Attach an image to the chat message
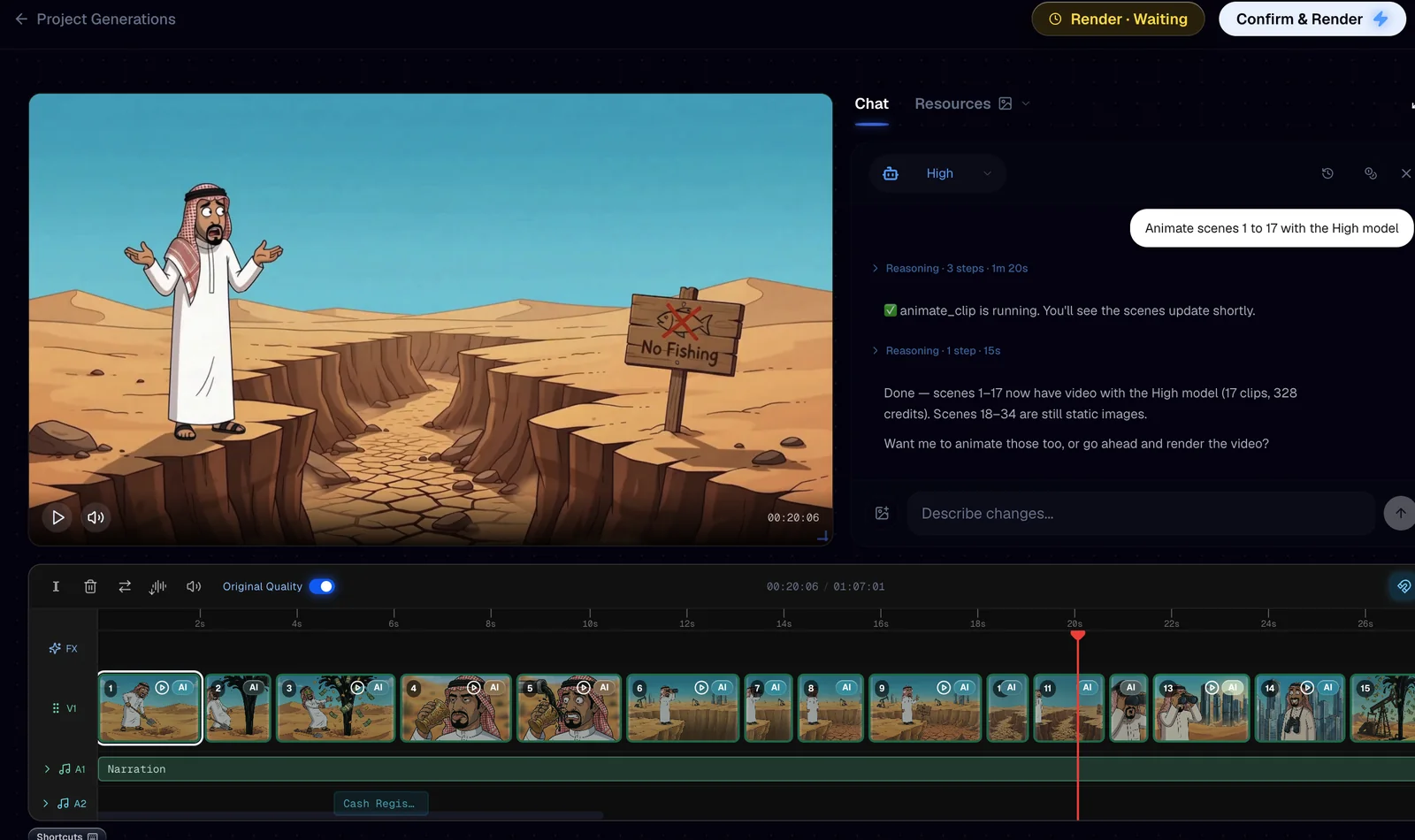Viewport: 1415px width, 840px height. coord(882,514)
